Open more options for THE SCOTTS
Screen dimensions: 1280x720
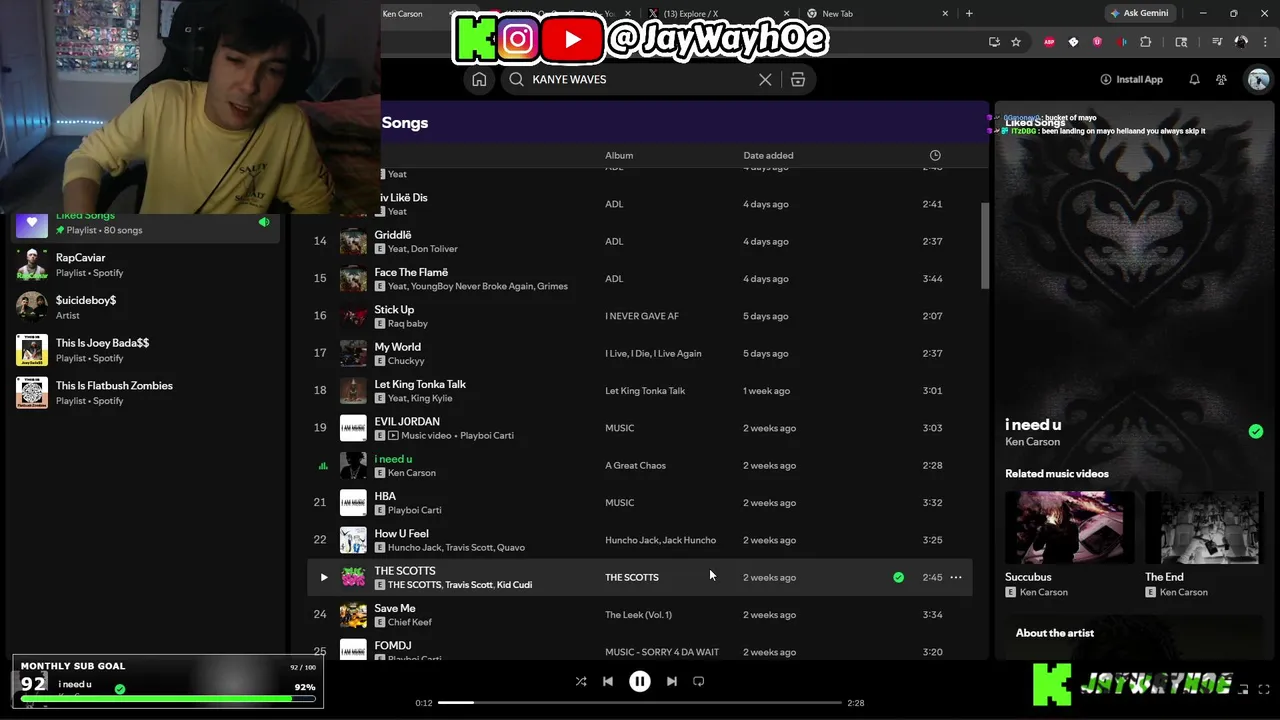pyautogui.click(x=956, y=577)
